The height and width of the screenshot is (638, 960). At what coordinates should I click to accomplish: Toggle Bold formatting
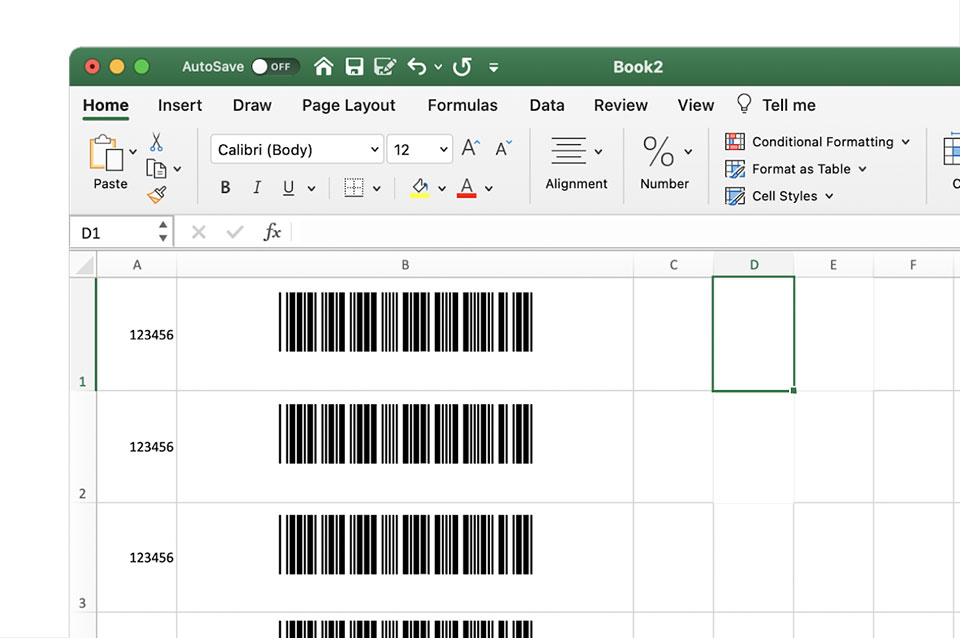pos(225,187)
